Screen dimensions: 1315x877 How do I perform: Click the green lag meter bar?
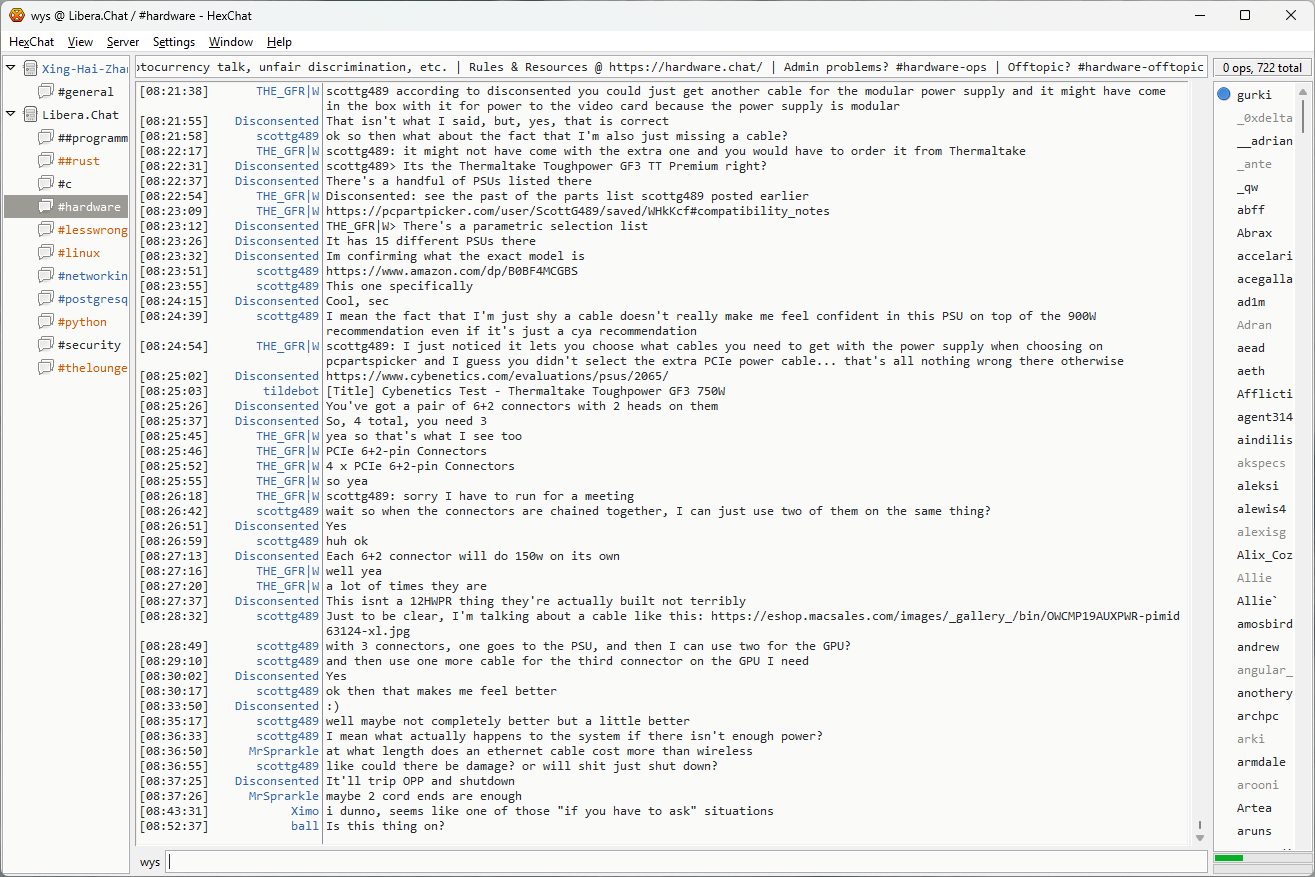1228,858
